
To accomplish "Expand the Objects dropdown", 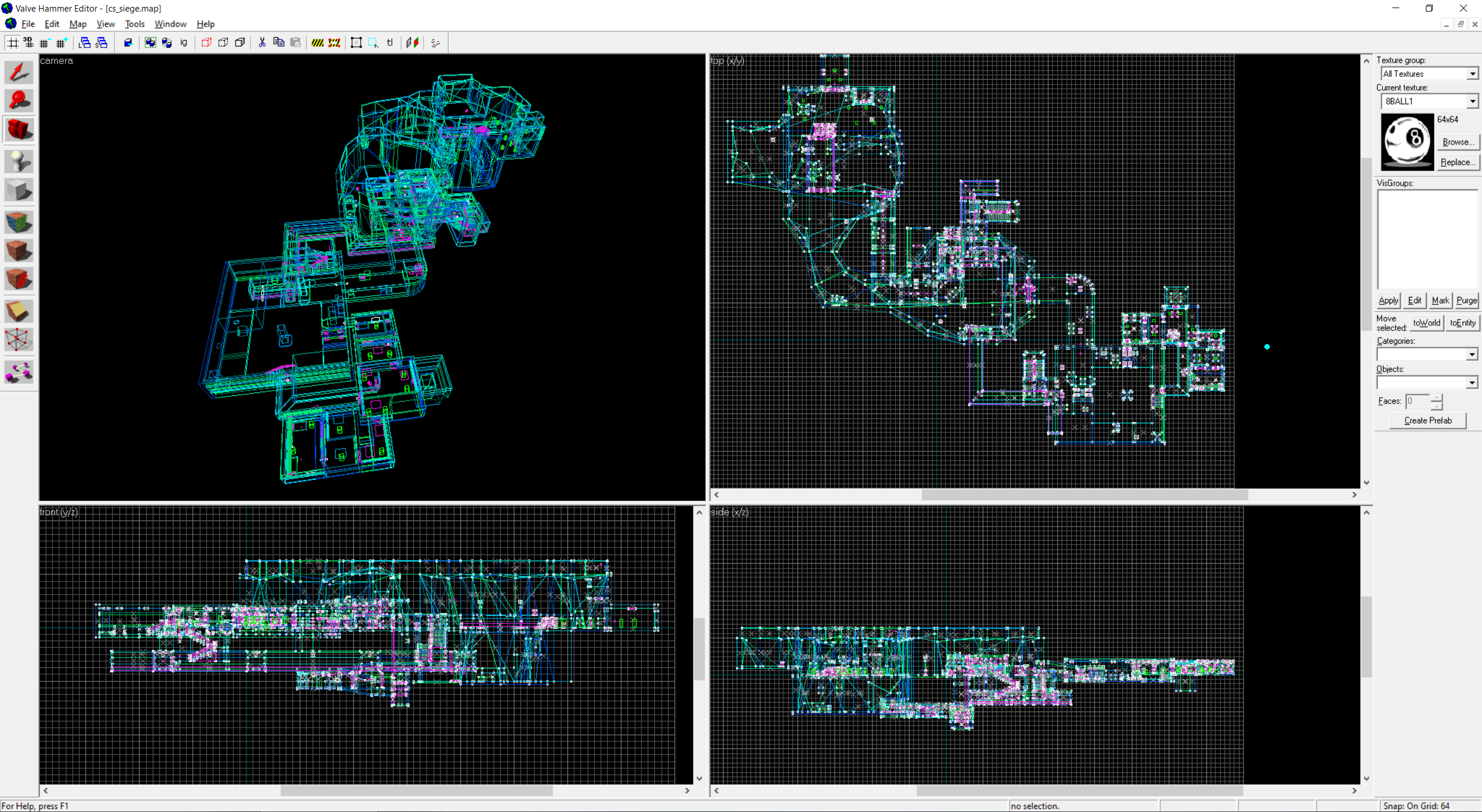I will coord(1472,382).
